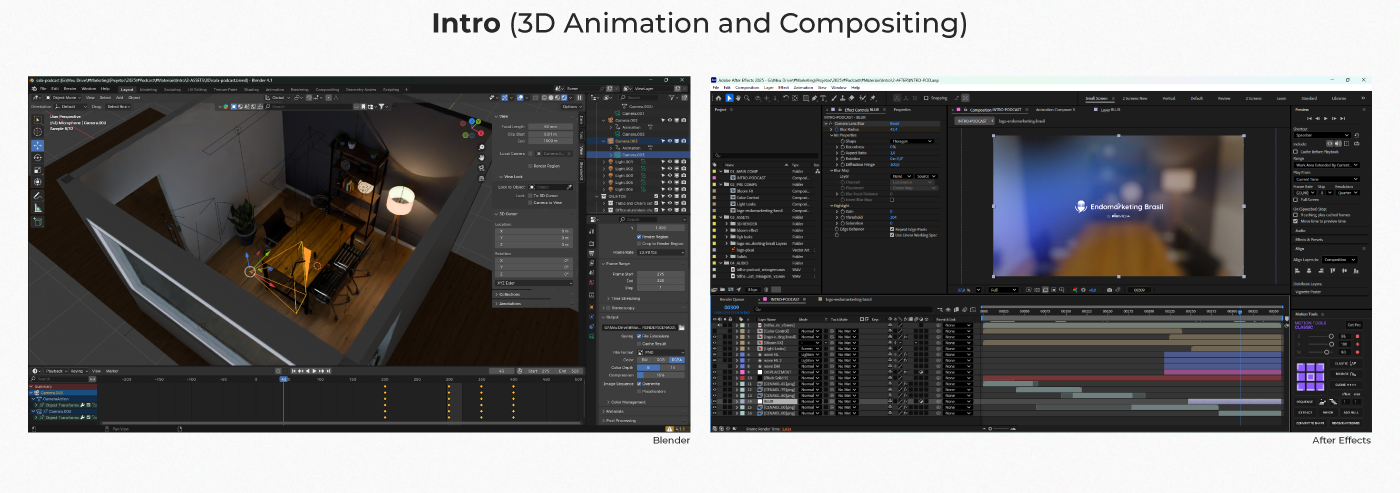Click the ADD NULL Motion Tools button
Screen dimensions: 1400x493
click(x=1351, y=413)
